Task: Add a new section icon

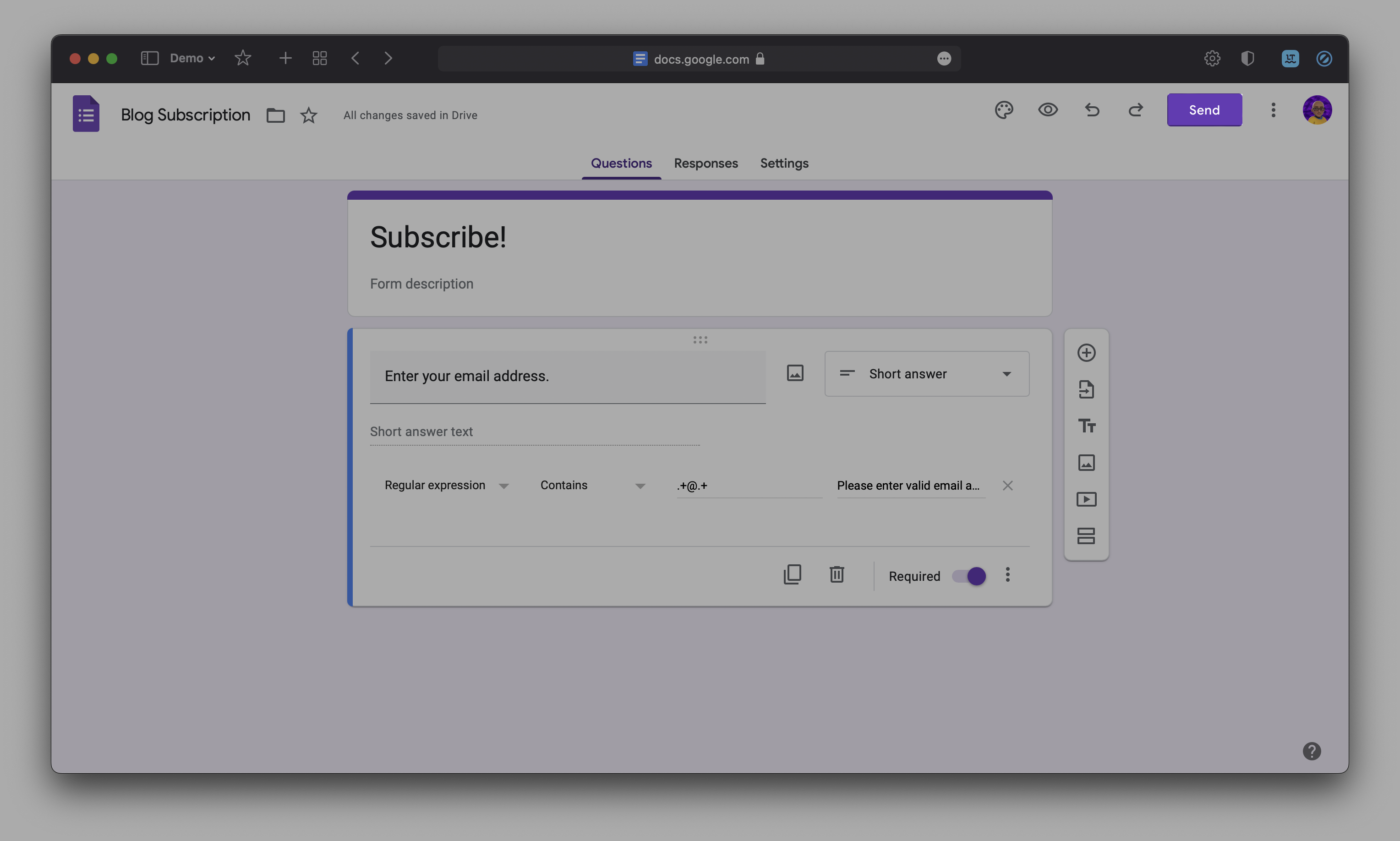Action: point(1086,535)
